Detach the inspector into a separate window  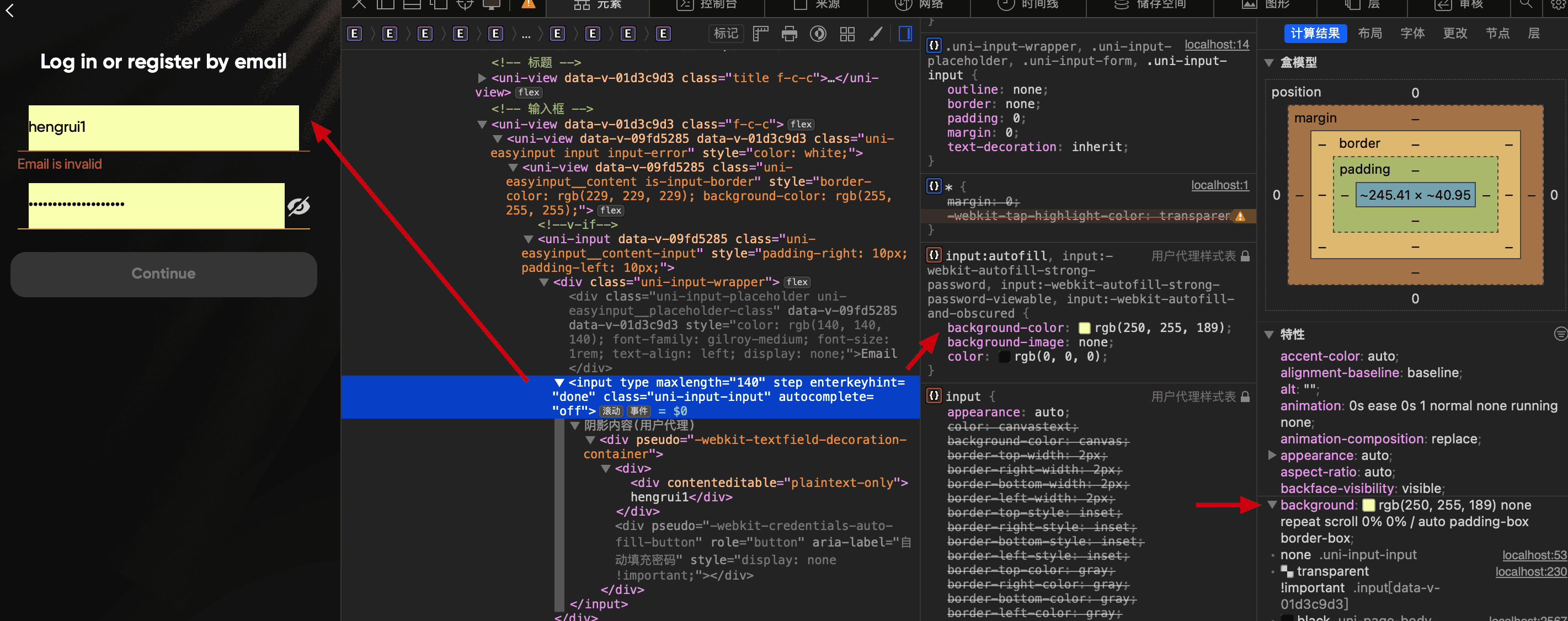438,4
